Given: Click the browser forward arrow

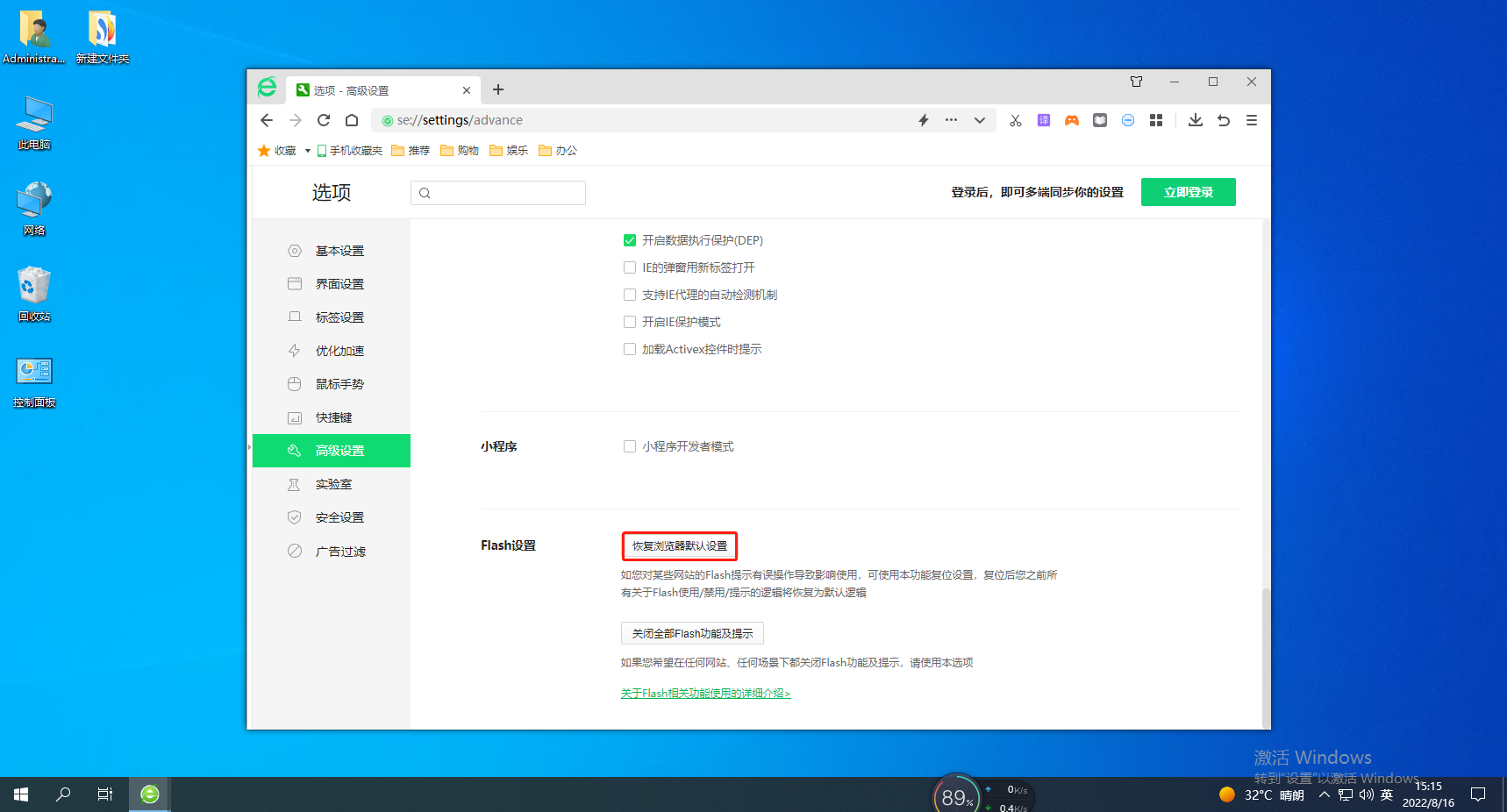Looking at the screenshot, I should (x=296, y=120).
